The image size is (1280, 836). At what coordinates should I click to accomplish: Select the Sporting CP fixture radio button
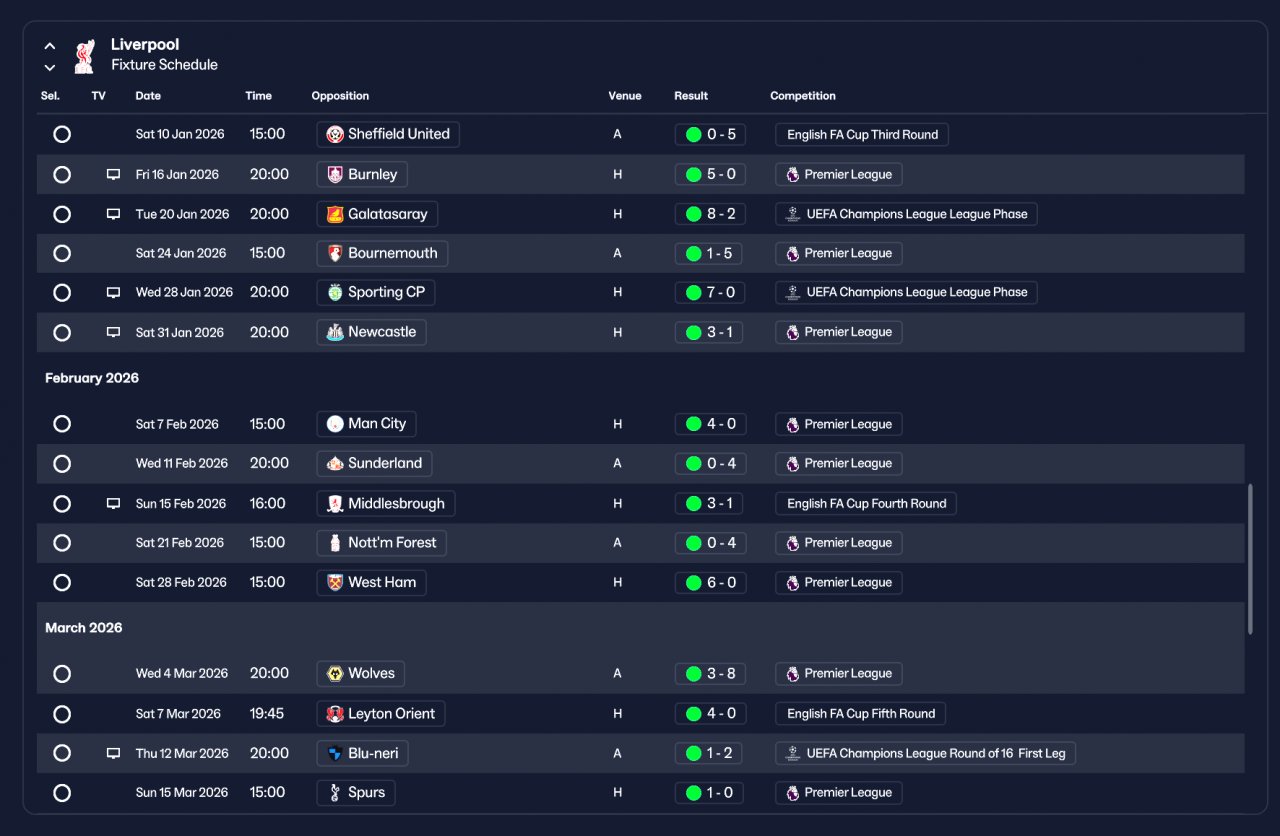(x=62, y=293)
